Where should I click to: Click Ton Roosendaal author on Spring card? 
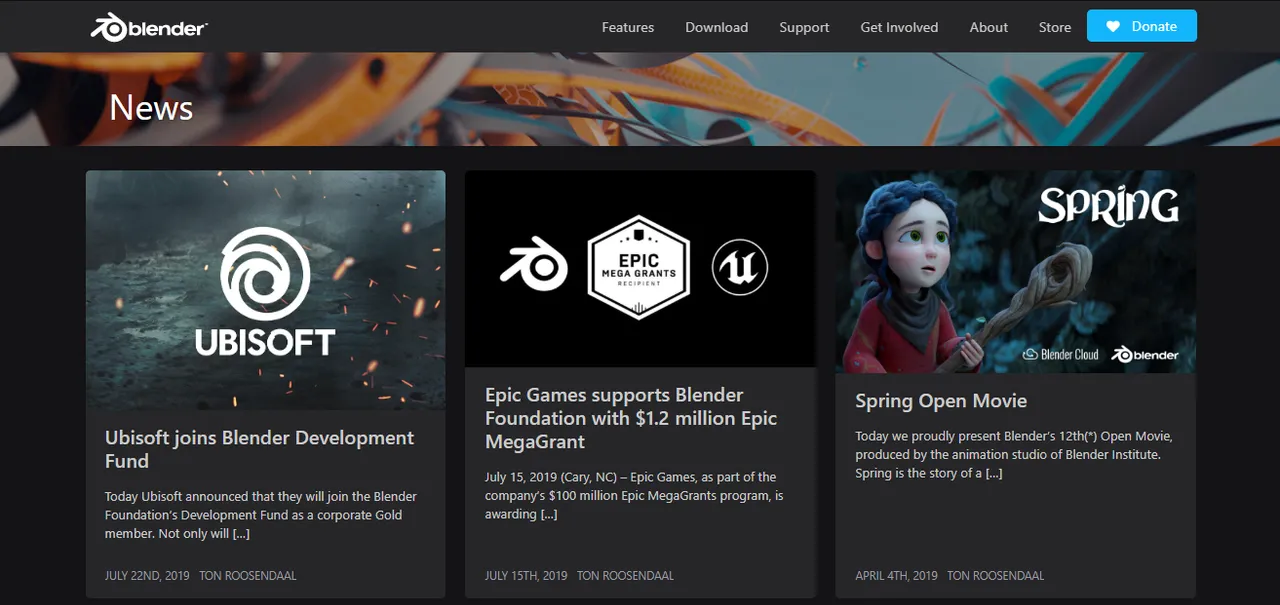[996, 576]
